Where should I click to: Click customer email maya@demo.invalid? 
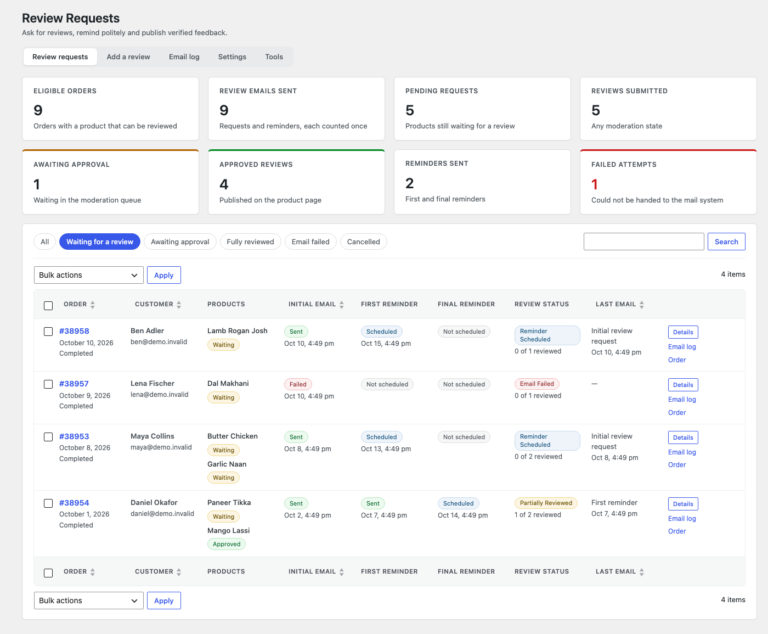161,447
